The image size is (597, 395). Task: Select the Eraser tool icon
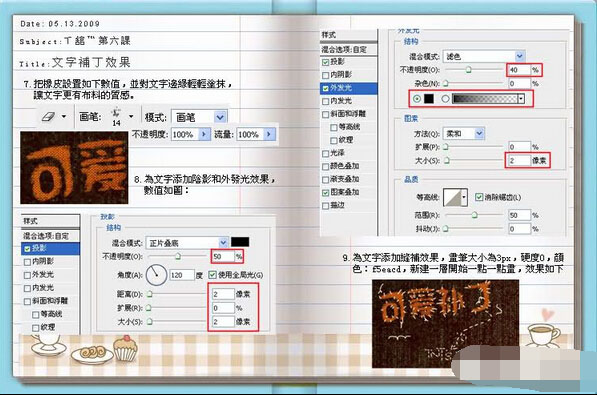[x=48, y=117]
